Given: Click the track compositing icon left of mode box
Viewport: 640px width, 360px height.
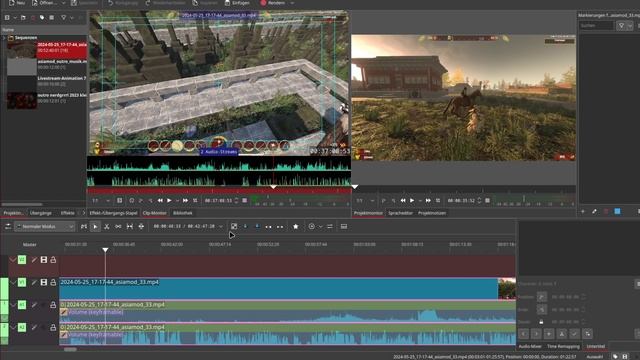Looking at the screenshot, I should (8, 227).
